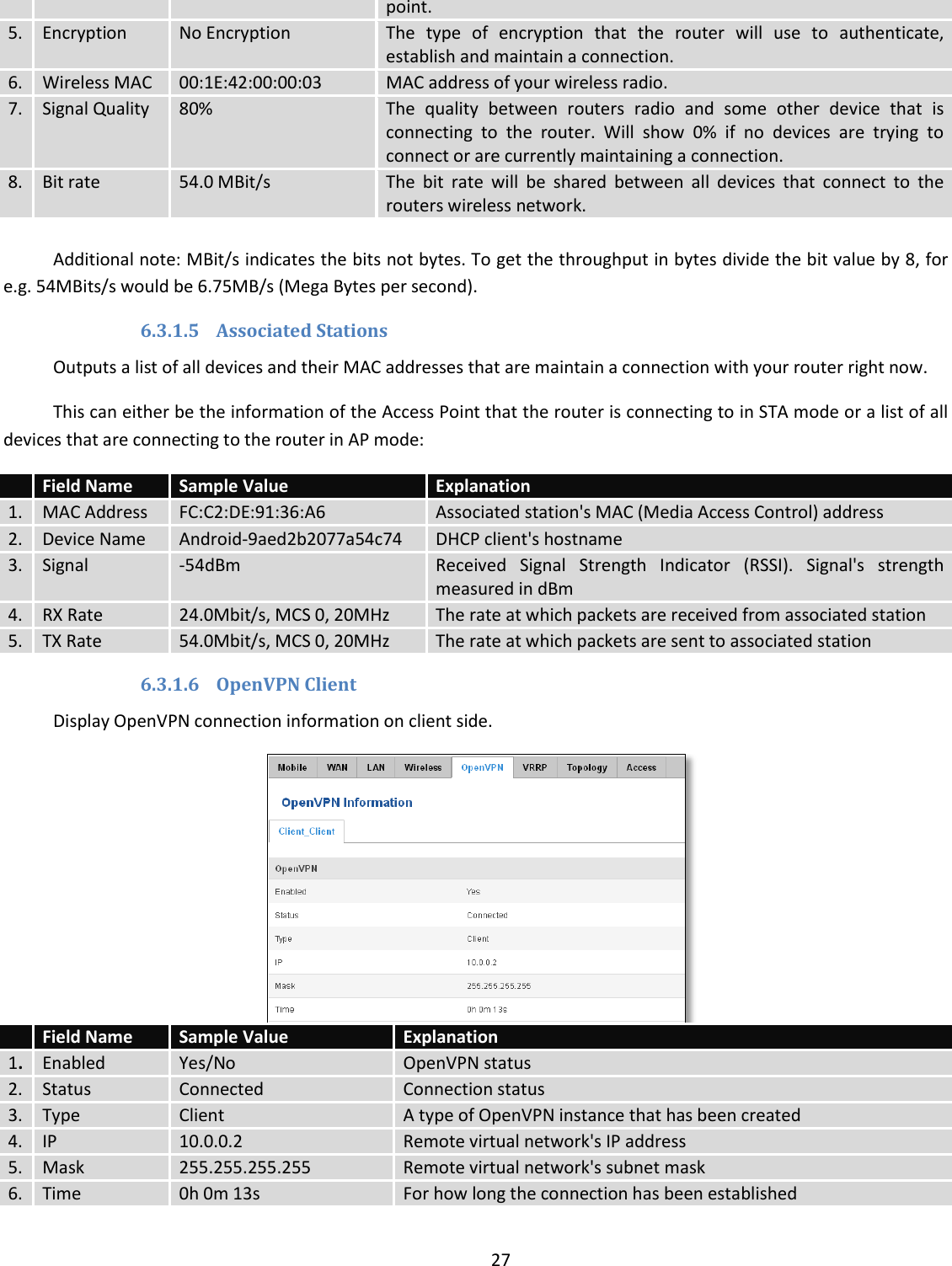952x1266 pixels.
Task: Click the Enabled status value Yes
Action: (472, 890)
